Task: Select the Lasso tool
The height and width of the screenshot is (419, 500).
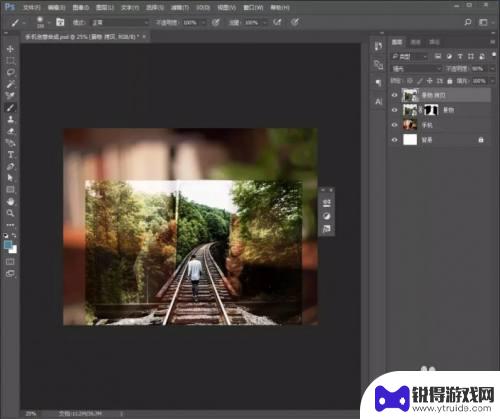Action: pos(10,72)
